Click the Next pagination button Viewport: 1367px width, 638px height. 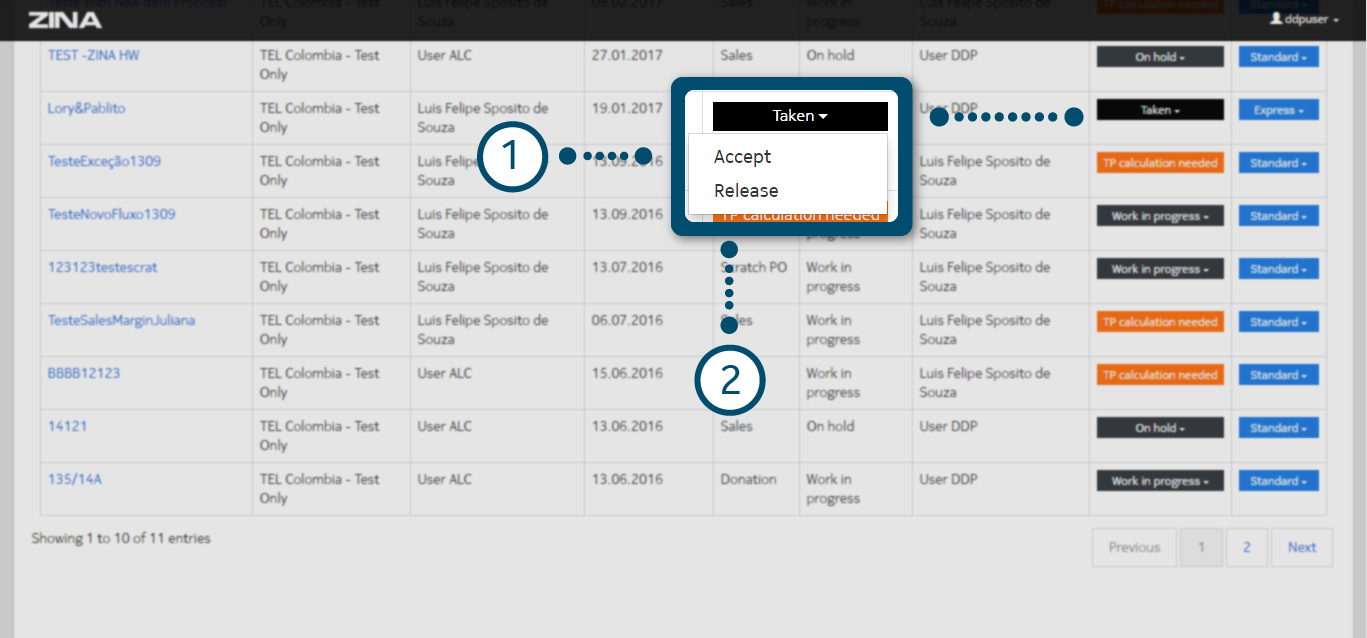tap(1301, 547)
